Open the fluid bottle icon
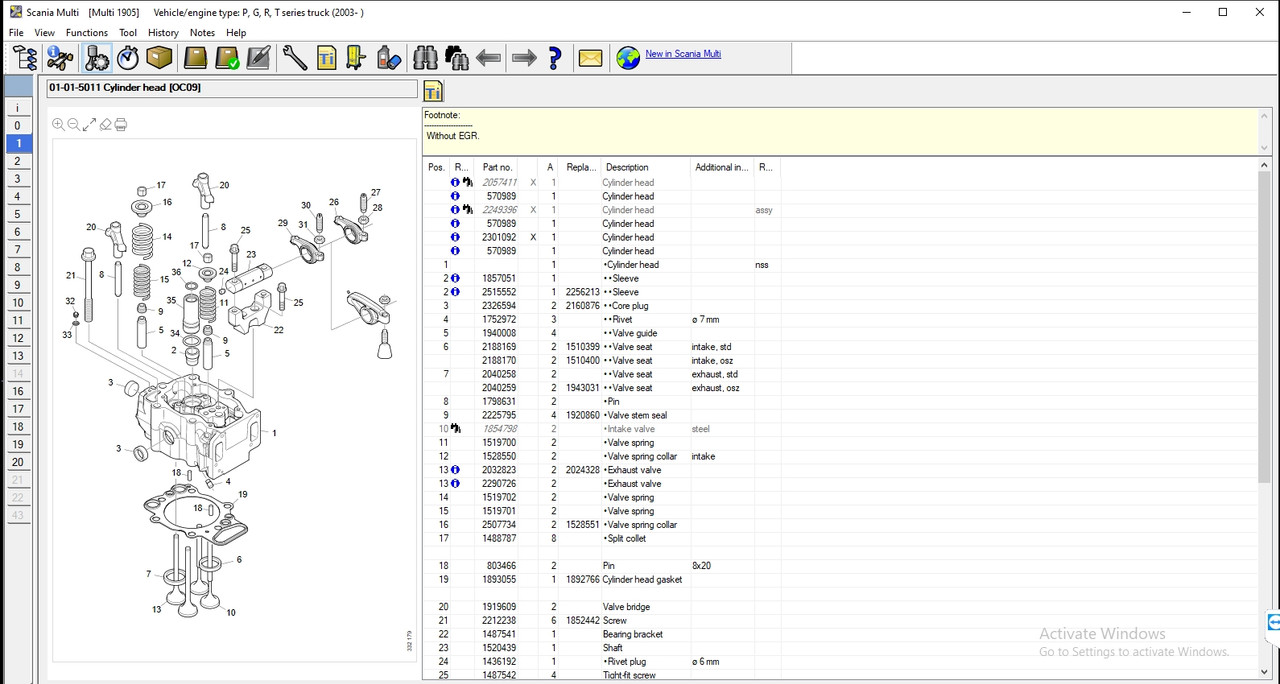 [389, 58]
